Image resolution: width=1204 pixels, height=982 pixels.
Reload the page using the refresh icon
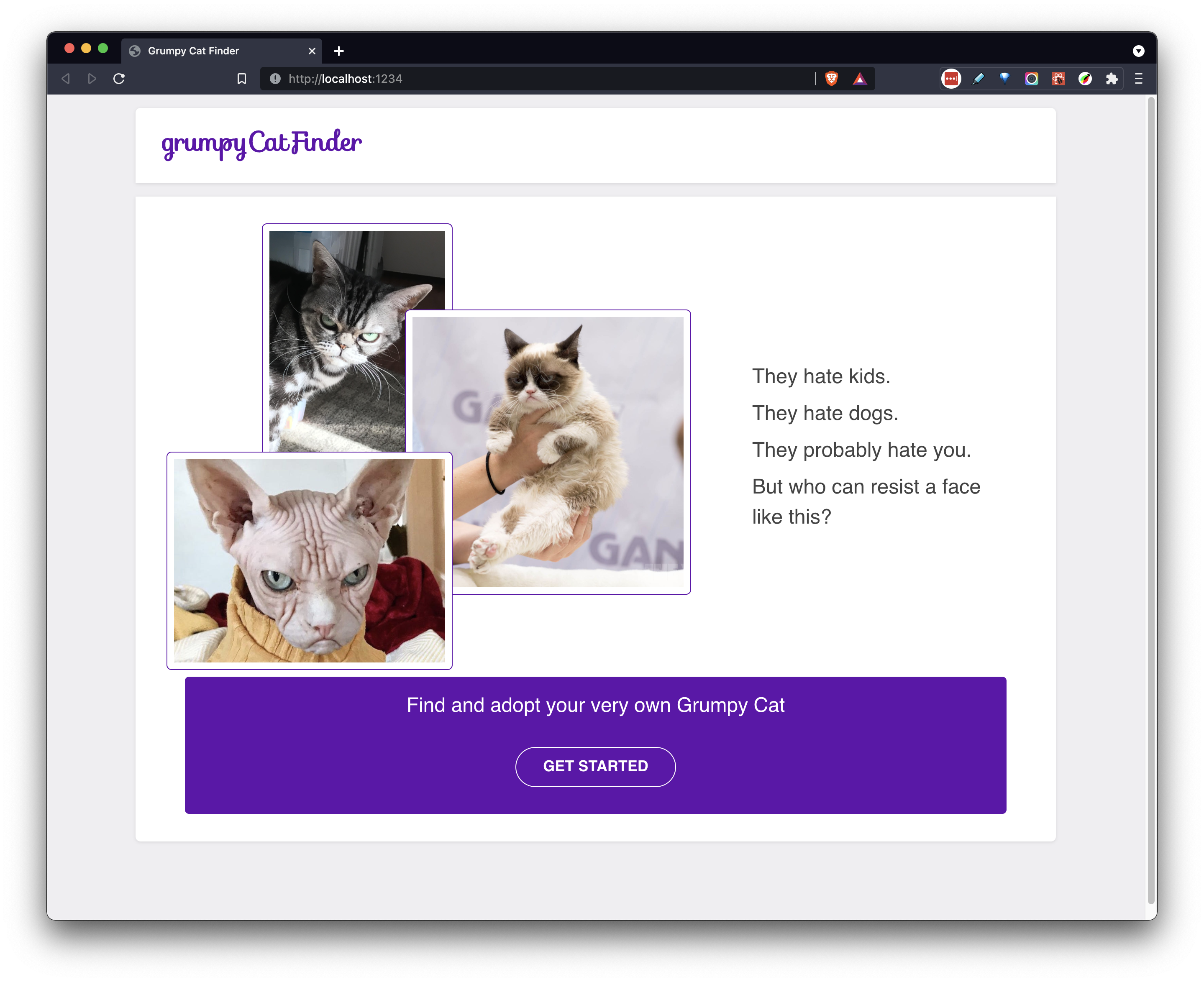point(119,79)
